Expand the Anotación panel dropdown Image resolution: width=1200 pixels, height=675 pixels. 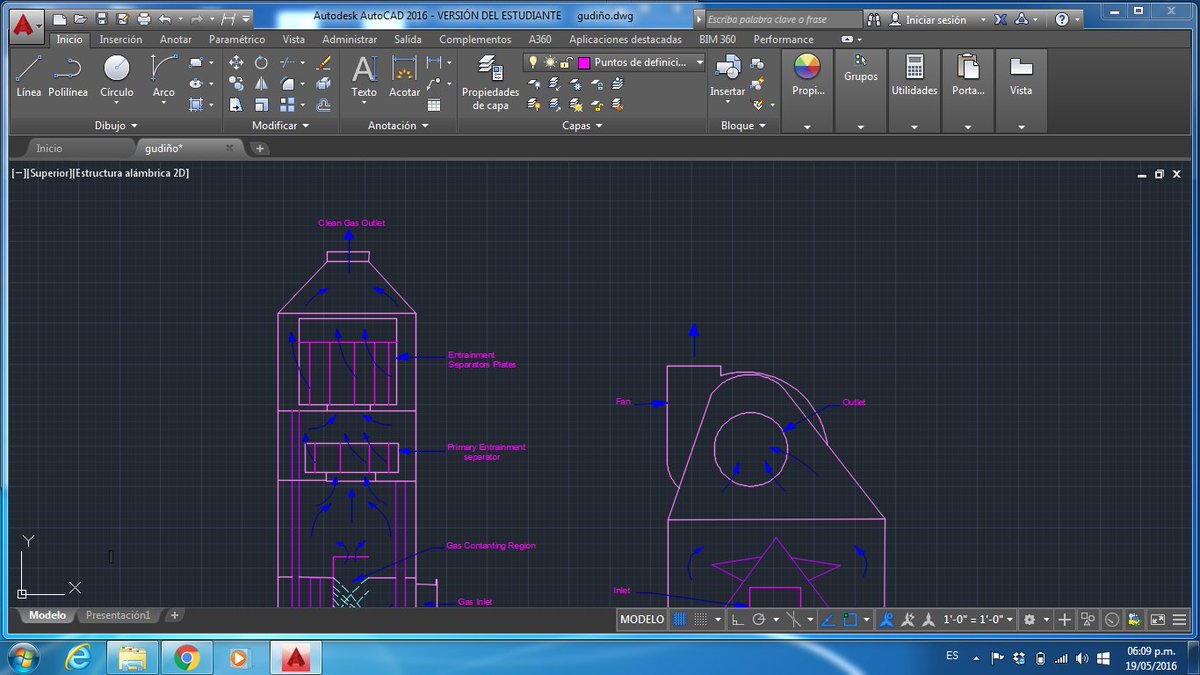(398, 126)
